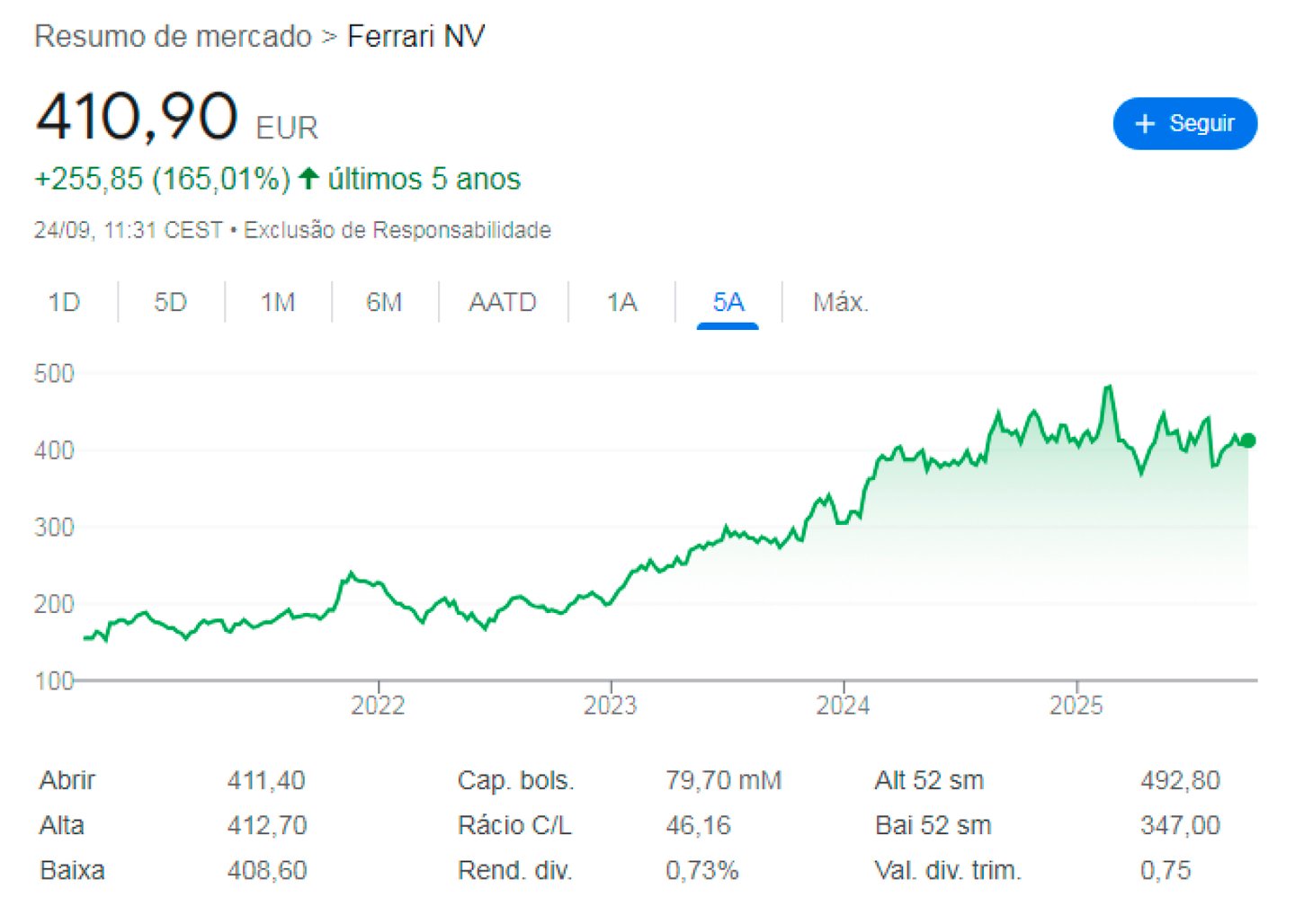Open the Exclusão de Responsabilidade link

coord(397,230)
